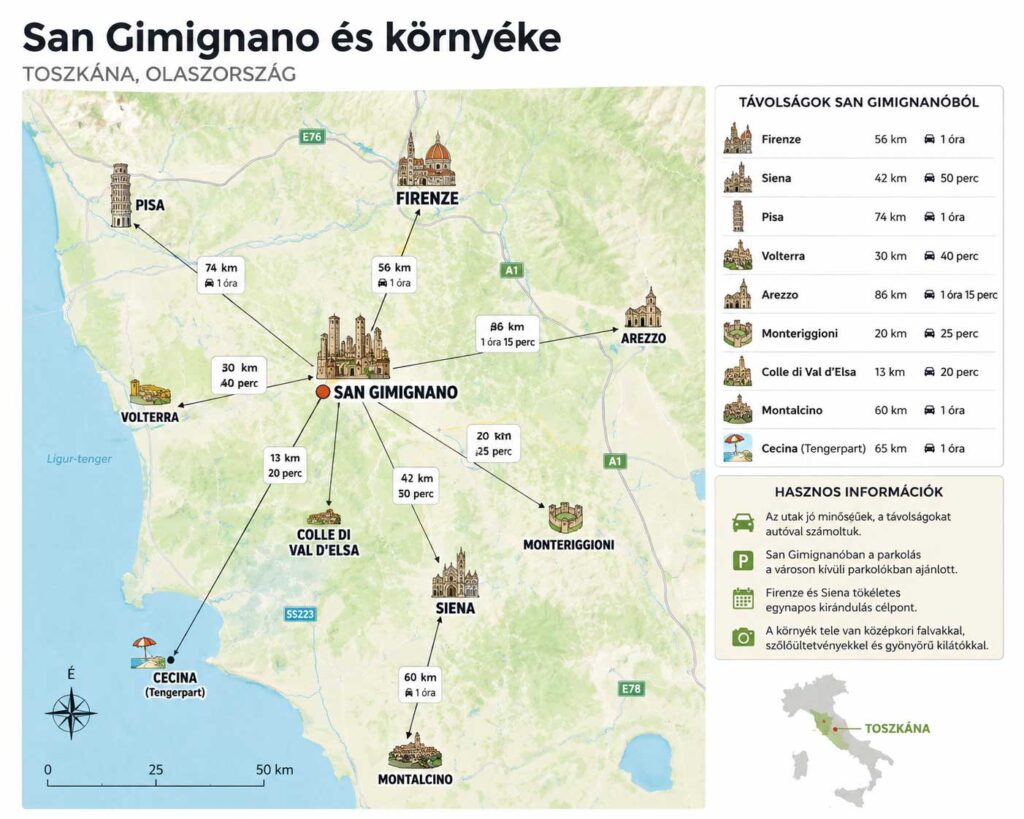Click the 74 km distance label toward Pisa
The image size is (1024, 819).
click(x=221, y=275)
